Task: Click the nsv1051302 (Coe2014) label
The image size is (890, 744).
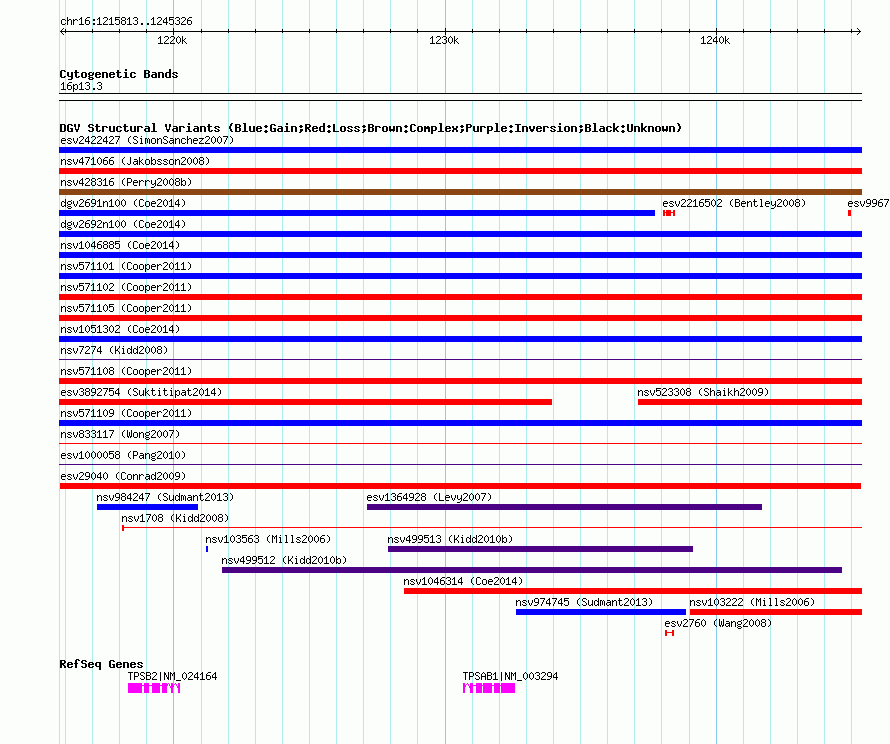Action: coord(120,329)
